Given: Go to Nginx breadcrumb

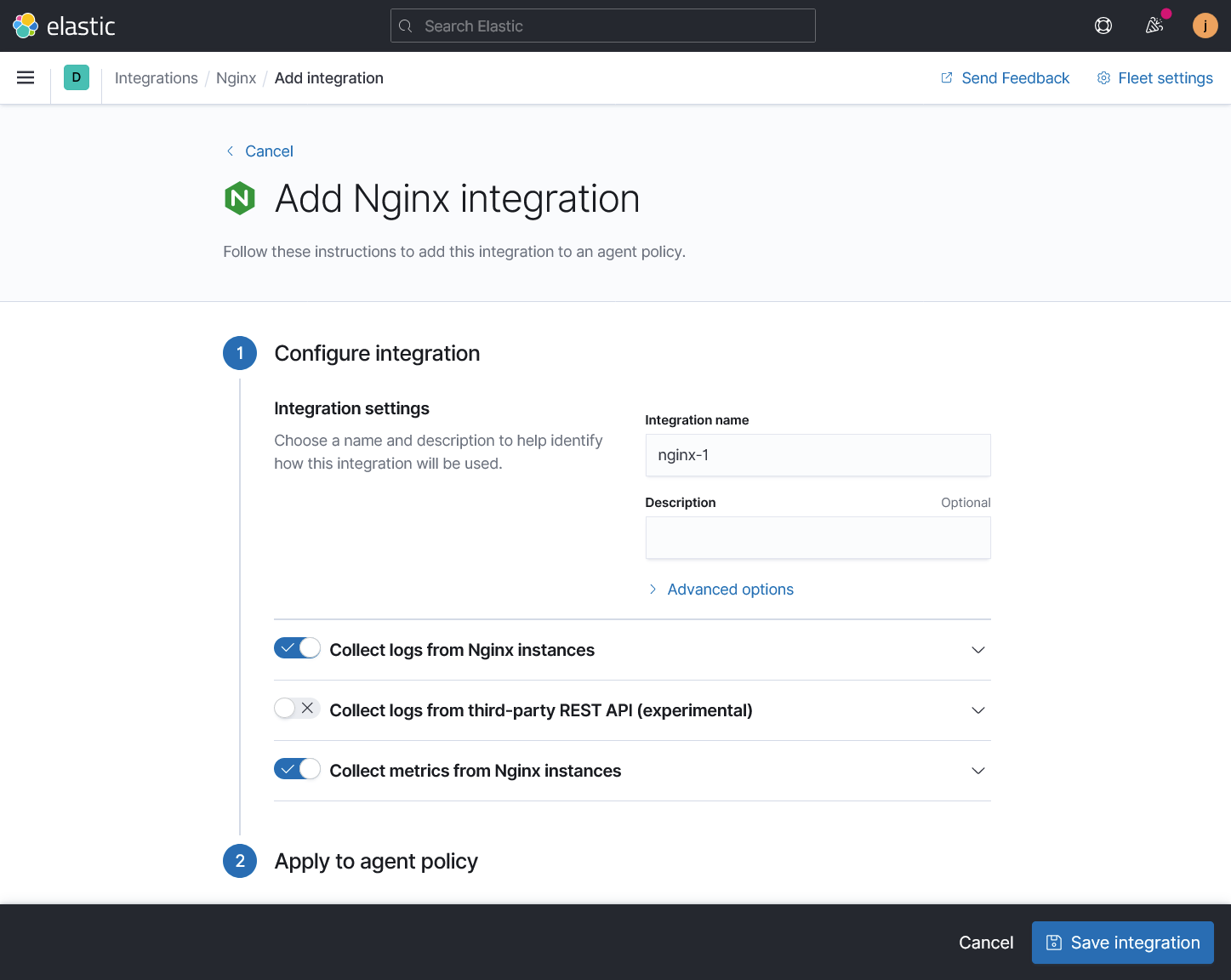Looking at the screenshot, I should pos(236,77).
